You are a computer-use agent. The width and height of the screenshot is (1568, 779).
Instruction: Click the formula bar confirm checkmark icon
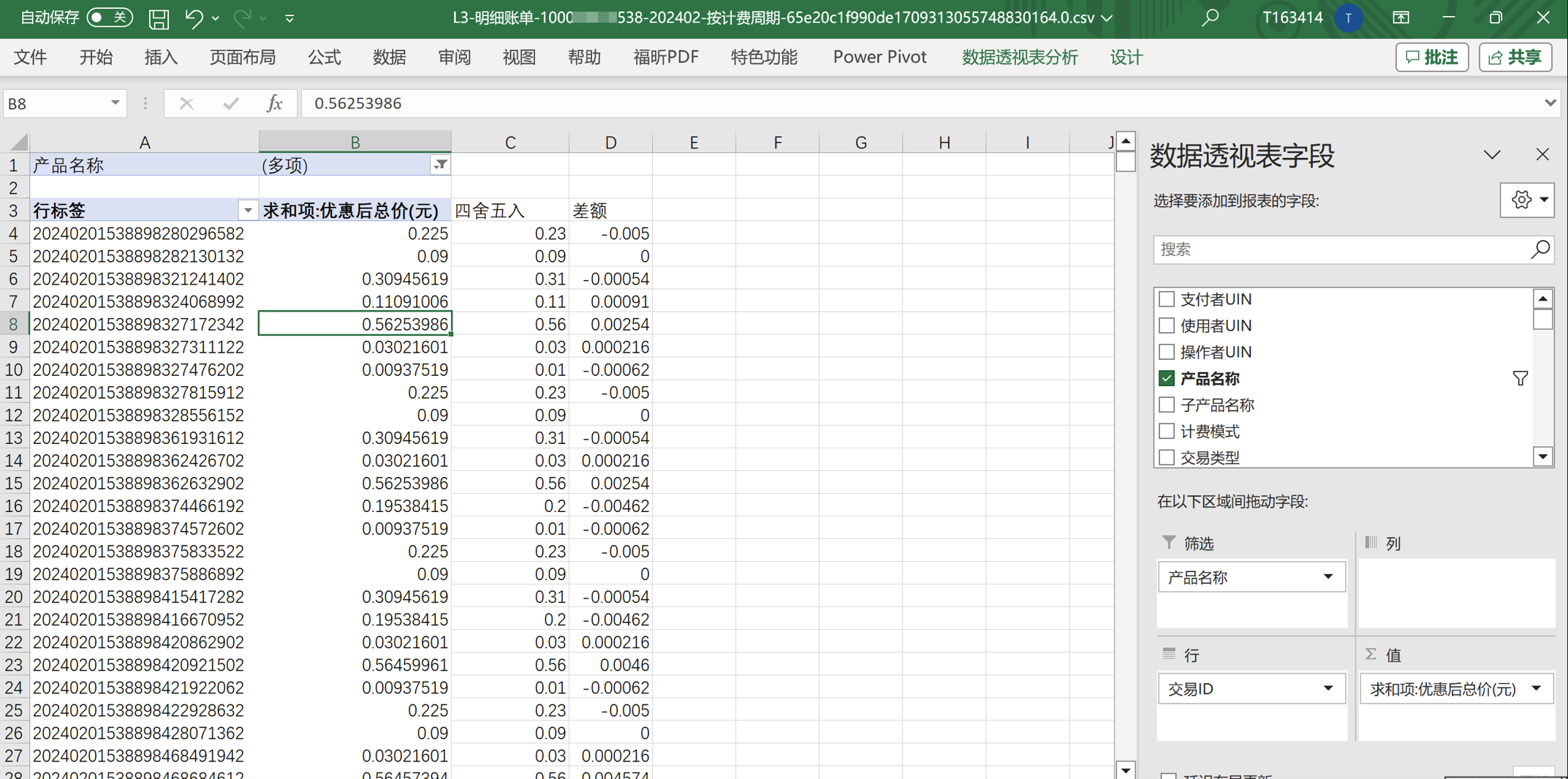click(231, 104)
